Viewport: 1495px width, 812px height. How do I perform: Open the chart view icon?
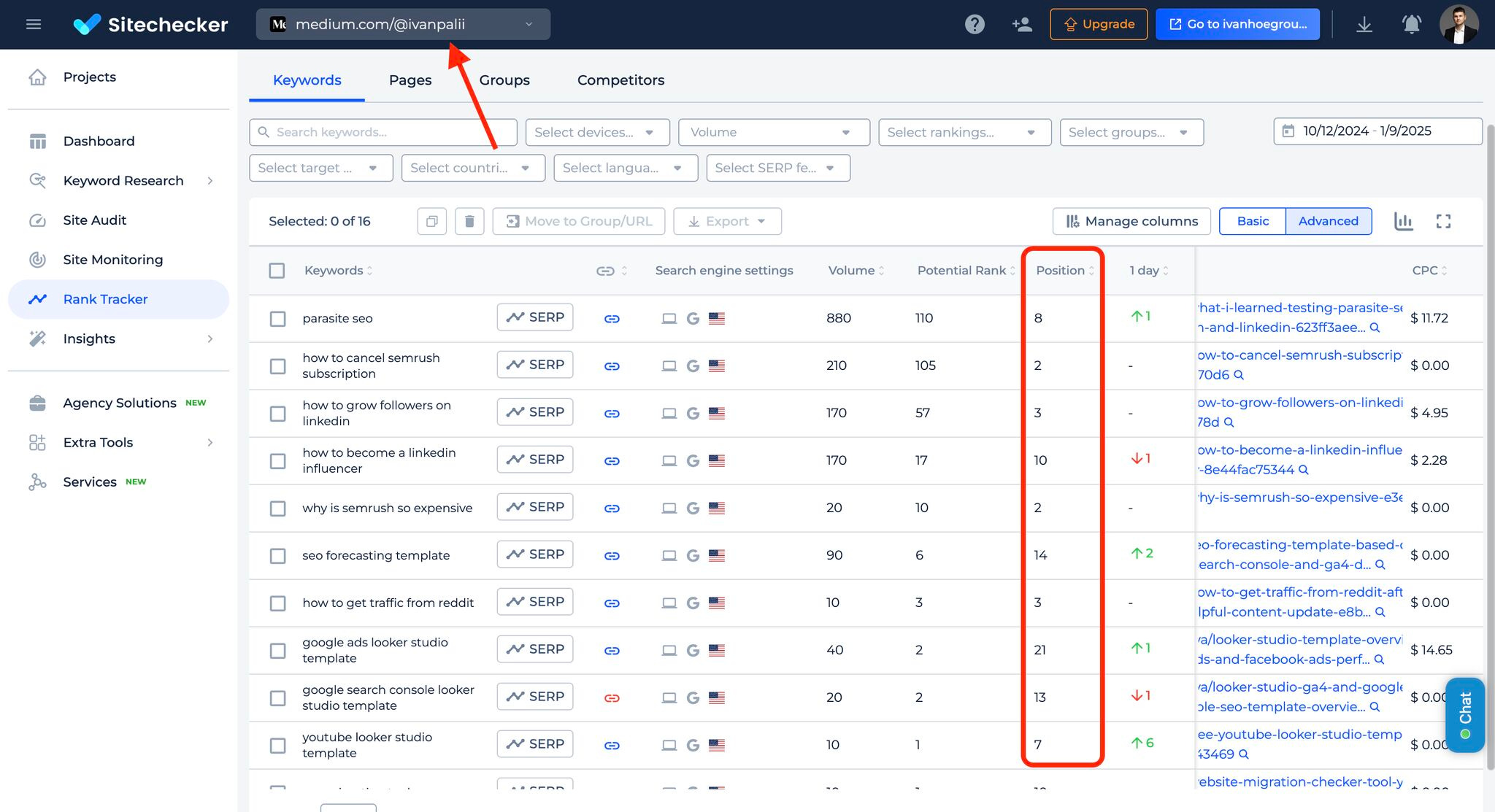click(1404, 221)
